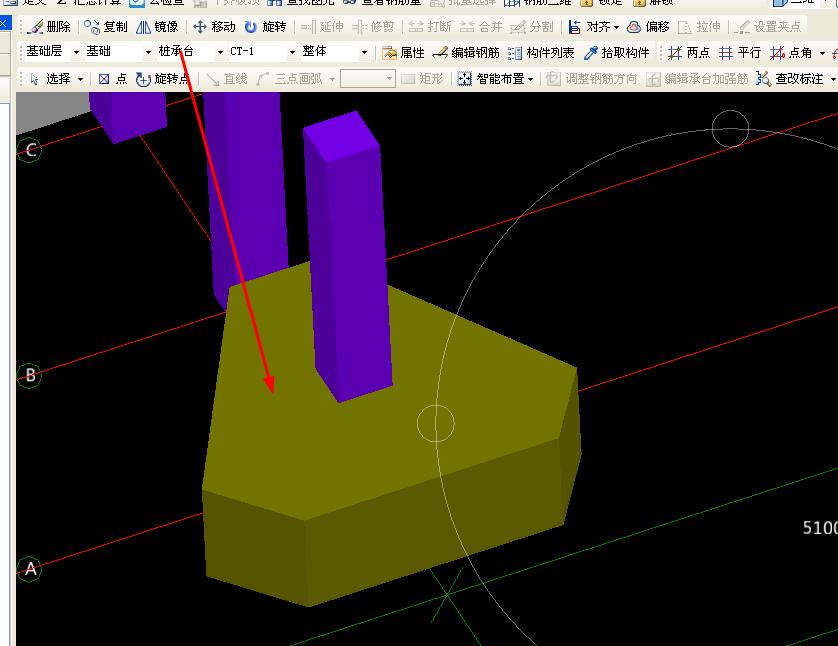Image resolution: width=838 pixels, height=646 pixels.
Task: Select the 旋转点 rotate point mode
Action: 162,79
